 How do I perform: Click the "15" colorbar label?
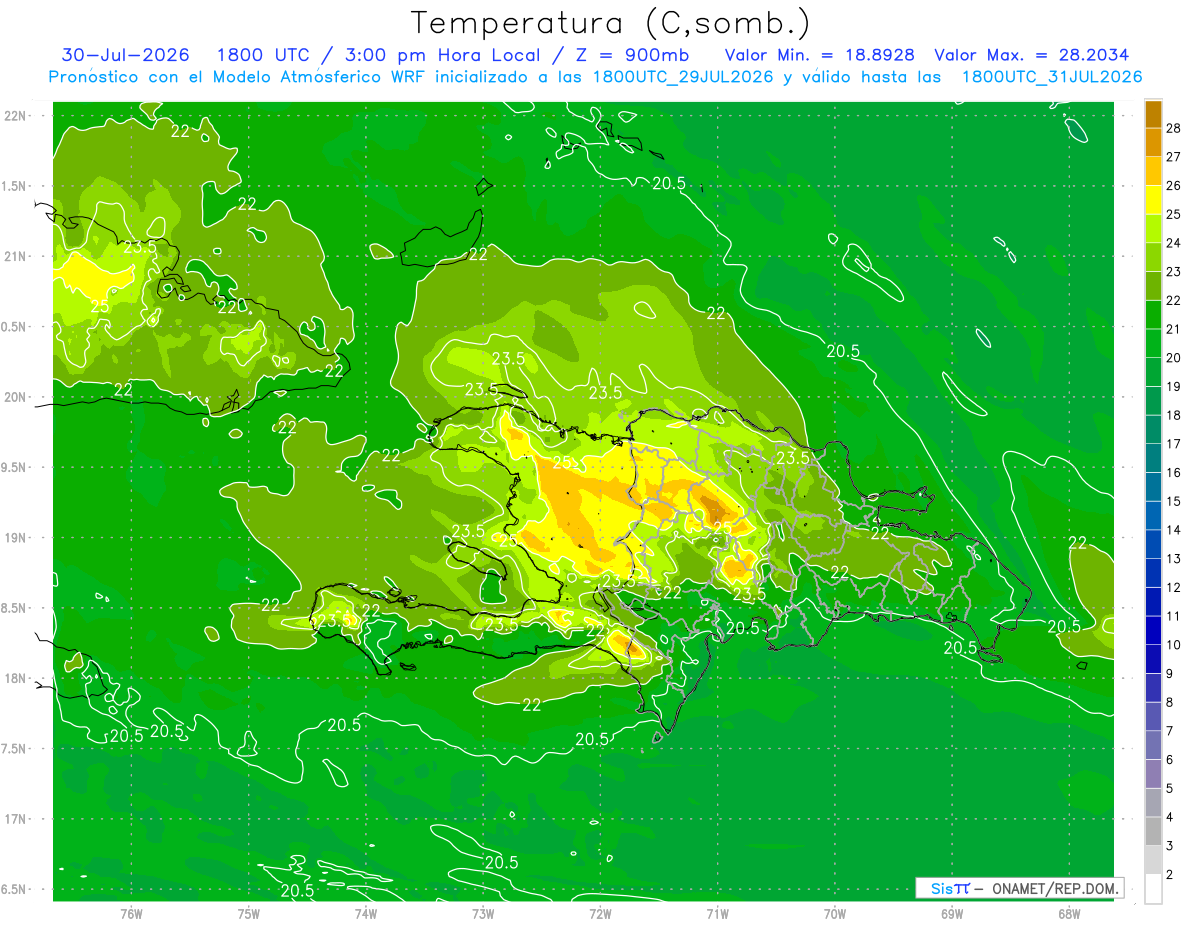(x=1174, y=501)
